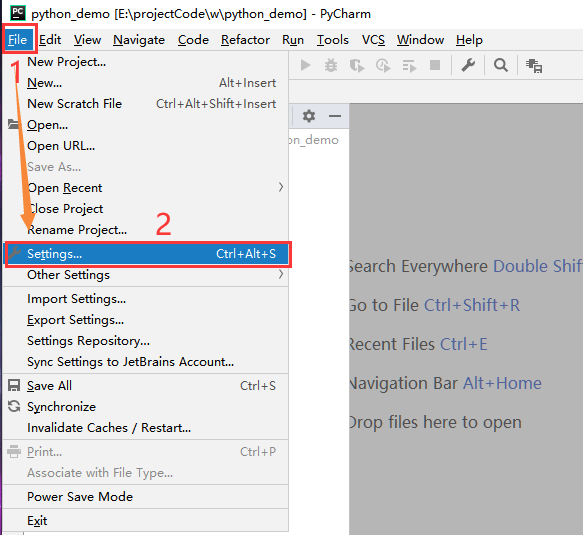Open the Window menu

click(421, 40)
